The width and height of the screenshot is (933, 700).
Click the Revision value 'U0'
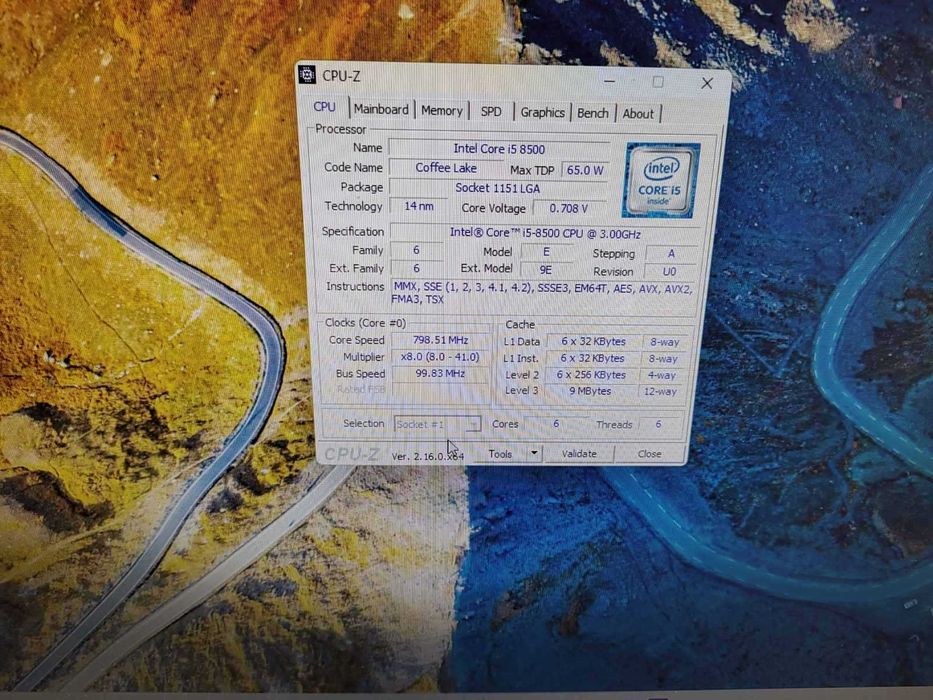tap(670, 271)
